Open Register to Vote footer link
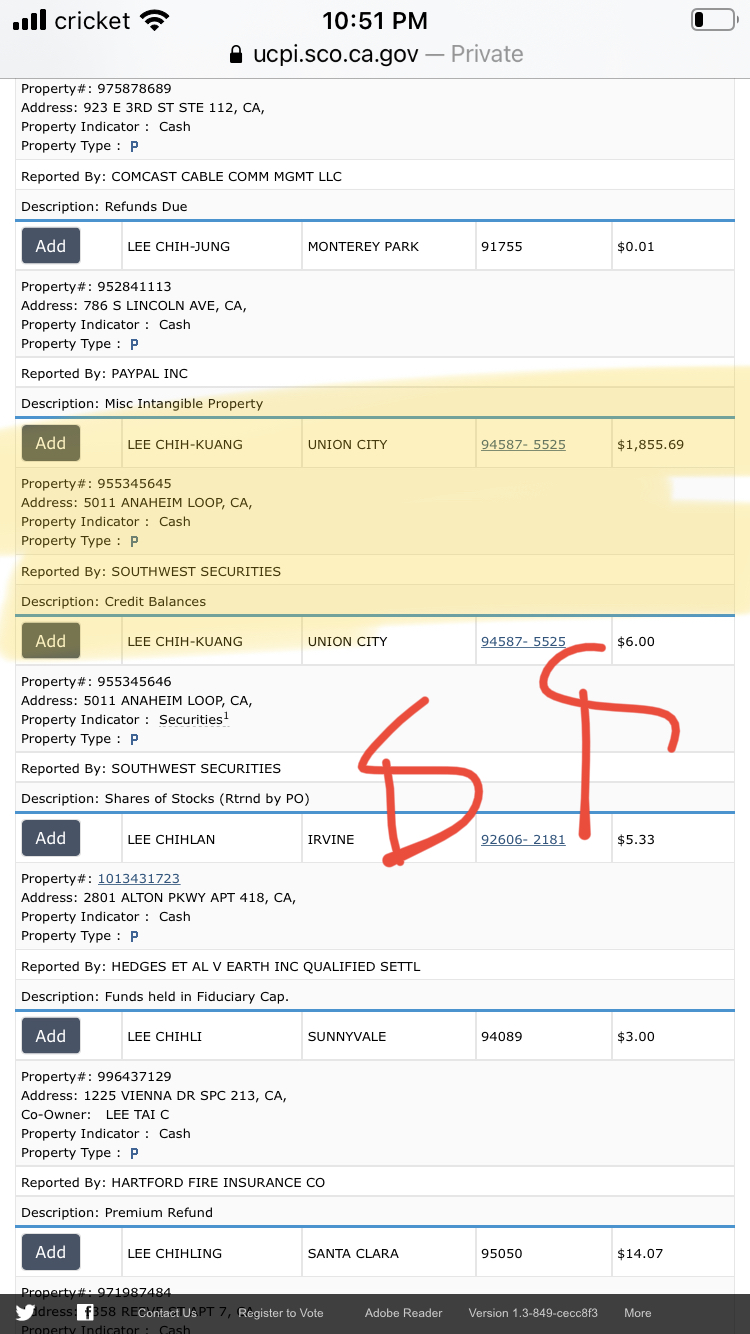The height and width of the screenshot is (1334, 750). (281, 1313)
